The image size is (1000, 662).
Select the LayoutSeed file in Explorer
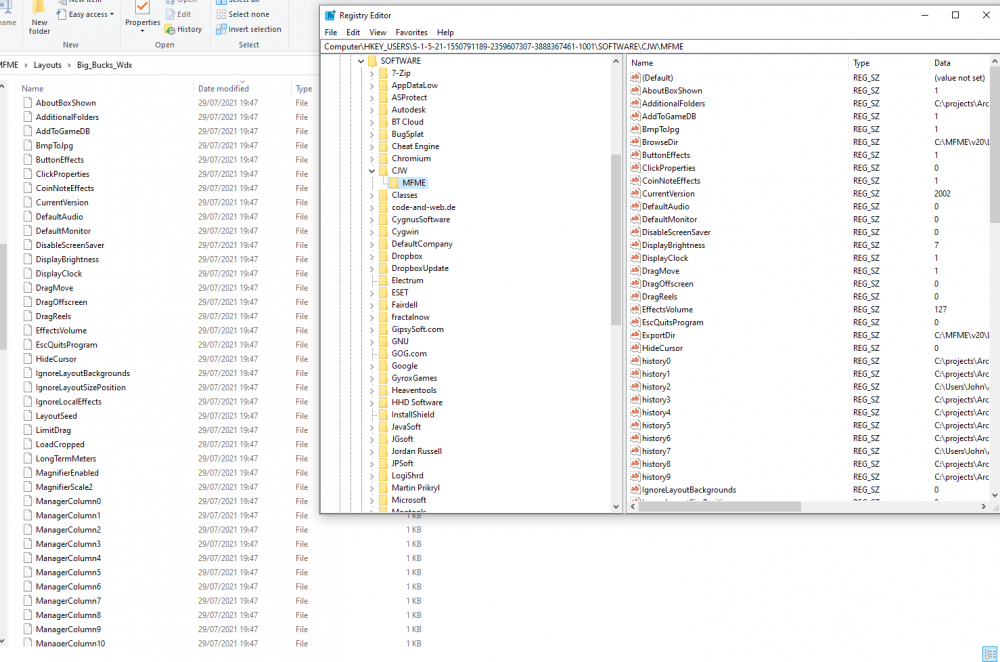pyautogui.click(x=56, y=416)
